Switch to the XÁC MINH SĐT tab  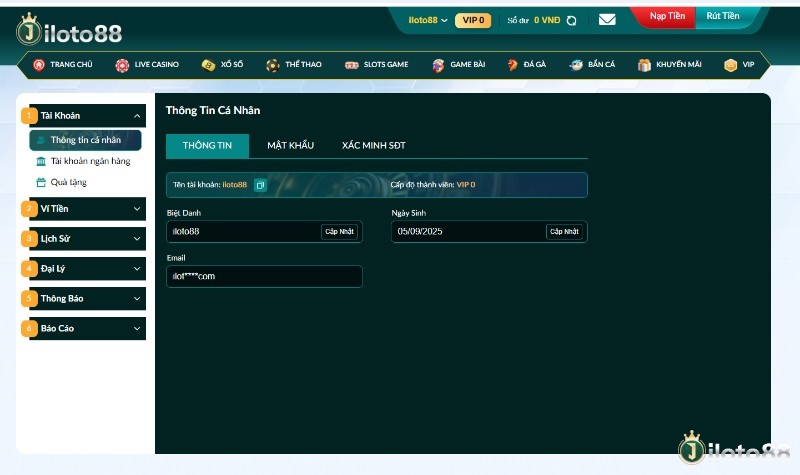pyautogui.click(x=373, y=146)
